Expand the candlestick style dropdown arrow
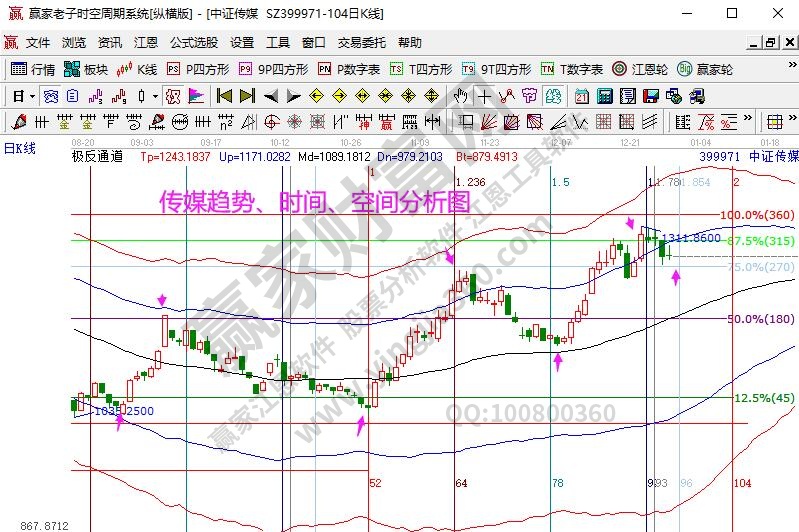799x532 pixels. tap(154, 96)
